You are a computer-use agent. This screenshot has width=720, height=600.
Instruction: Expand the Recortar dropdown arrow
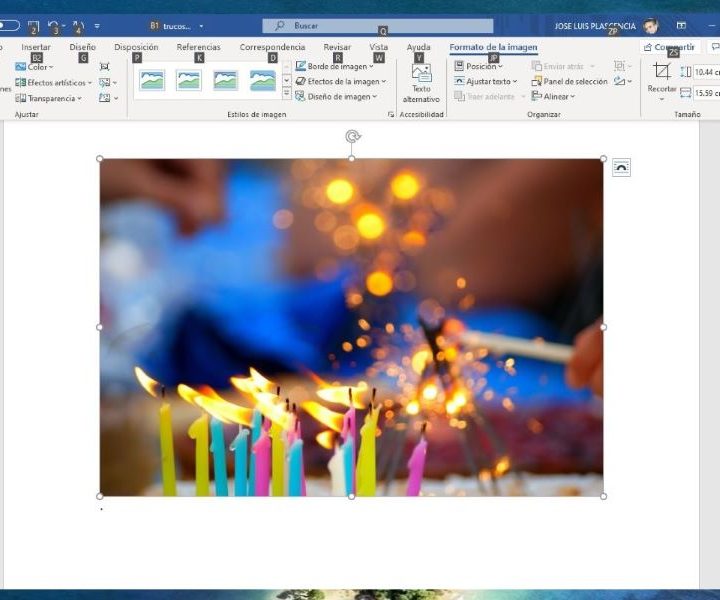point(662,99)
